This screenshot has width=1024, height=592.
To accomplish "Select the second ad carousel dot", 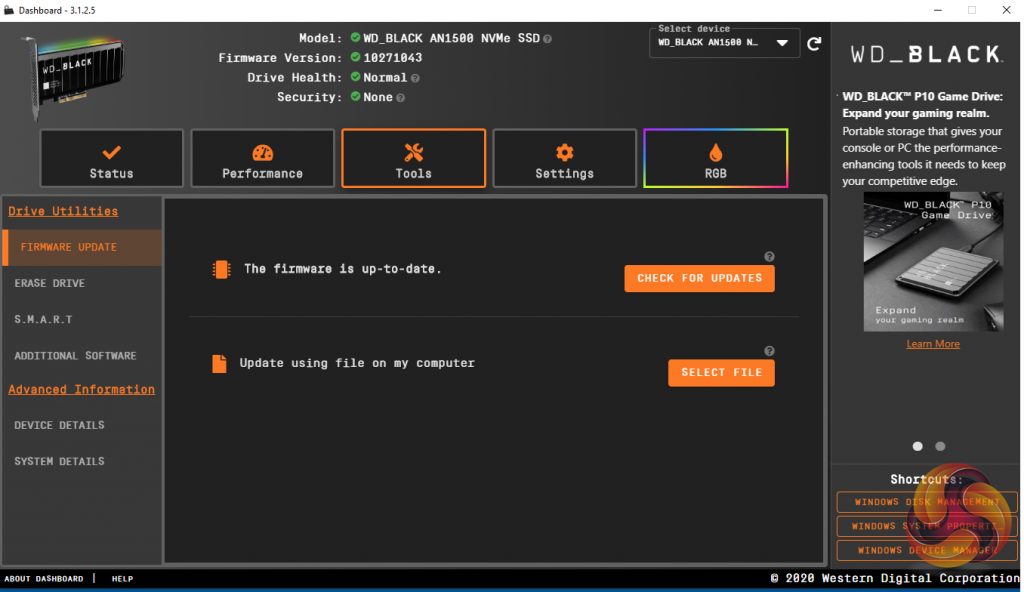I will click(x=940, y=446).
